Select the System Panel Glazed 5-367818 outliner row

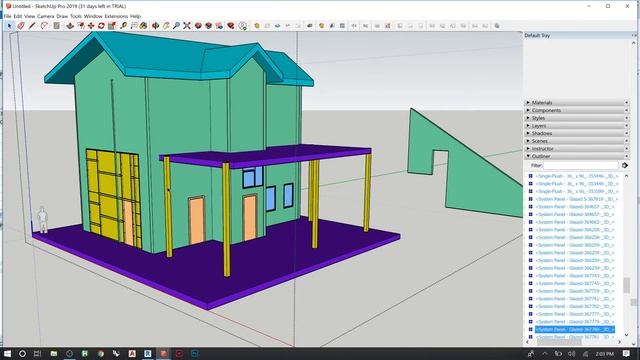pos(576,199)
